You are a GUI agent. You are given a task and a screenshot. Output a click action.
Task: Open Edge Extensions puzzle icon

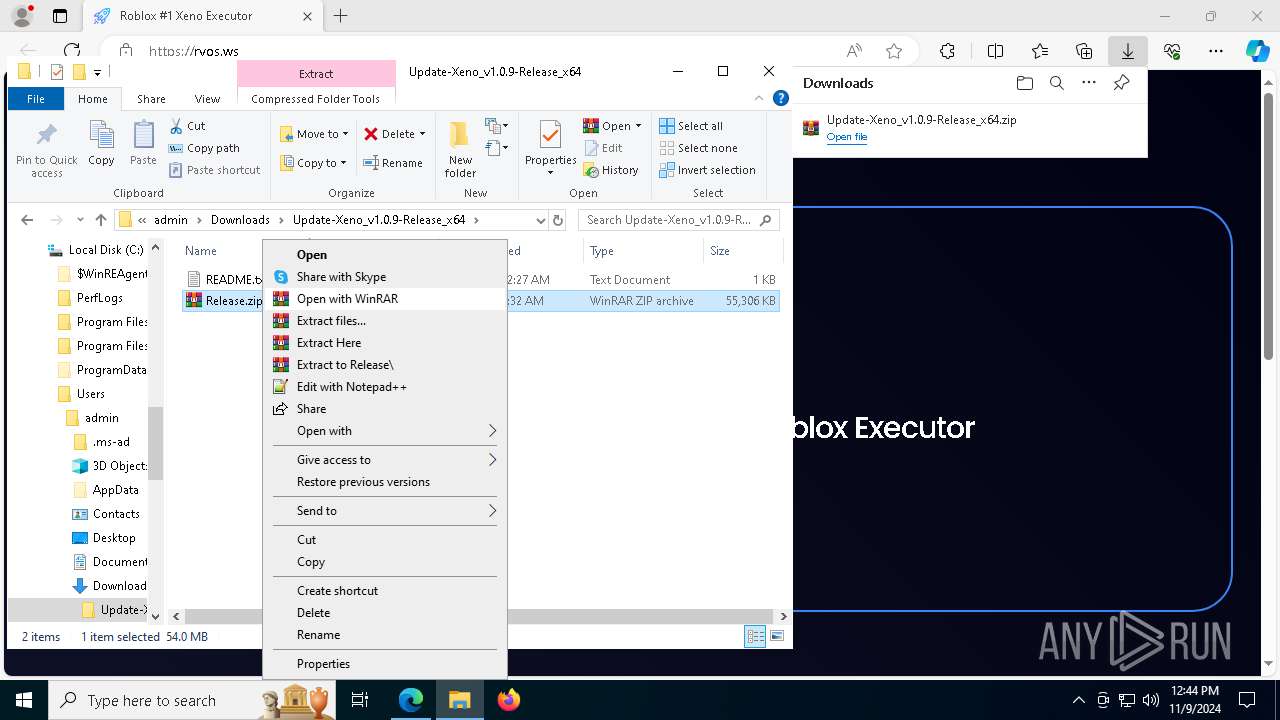947,51
